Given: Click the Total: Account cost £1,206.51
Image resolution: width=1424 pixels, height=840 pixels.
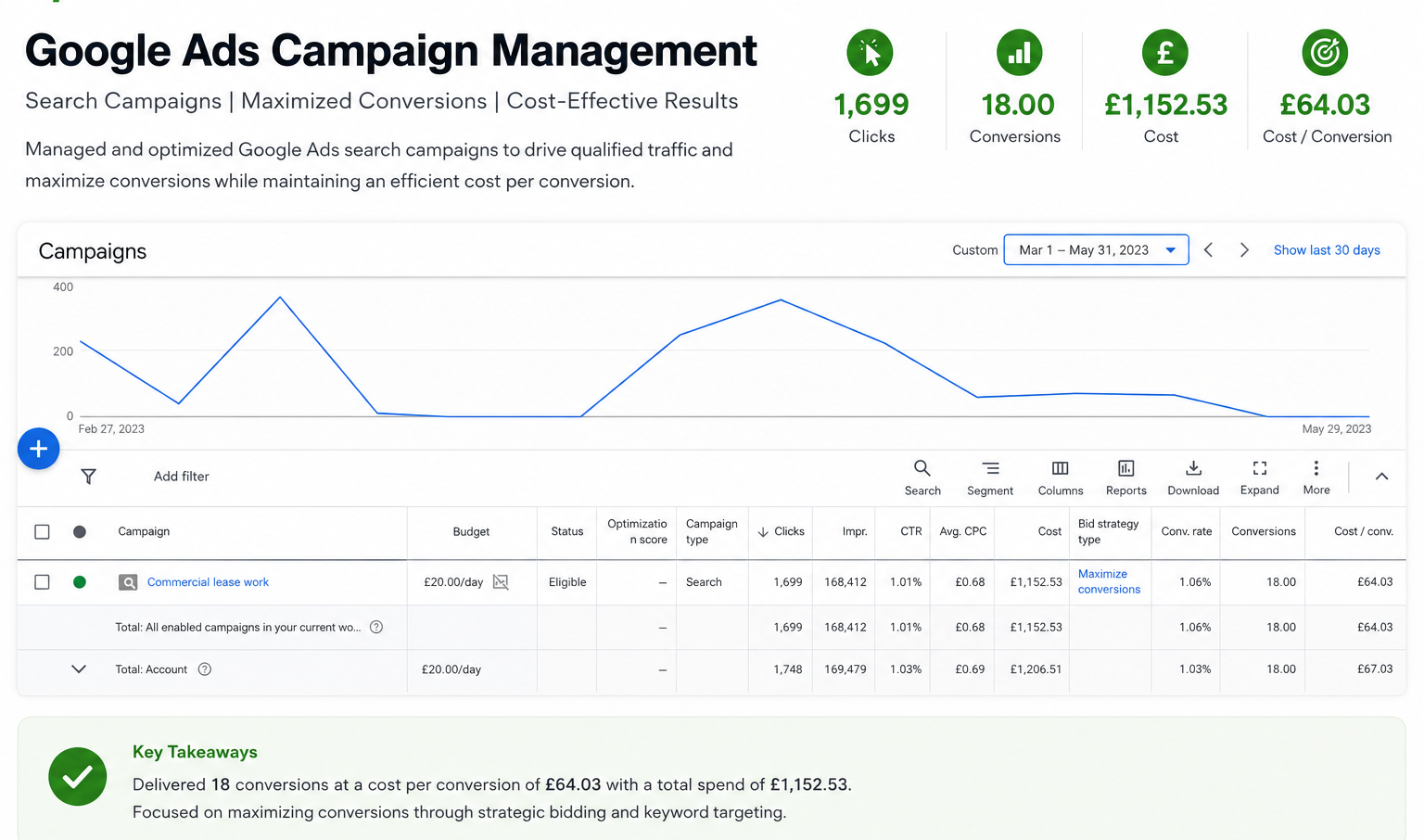Looking at the screenshot, I should 1036,669.
